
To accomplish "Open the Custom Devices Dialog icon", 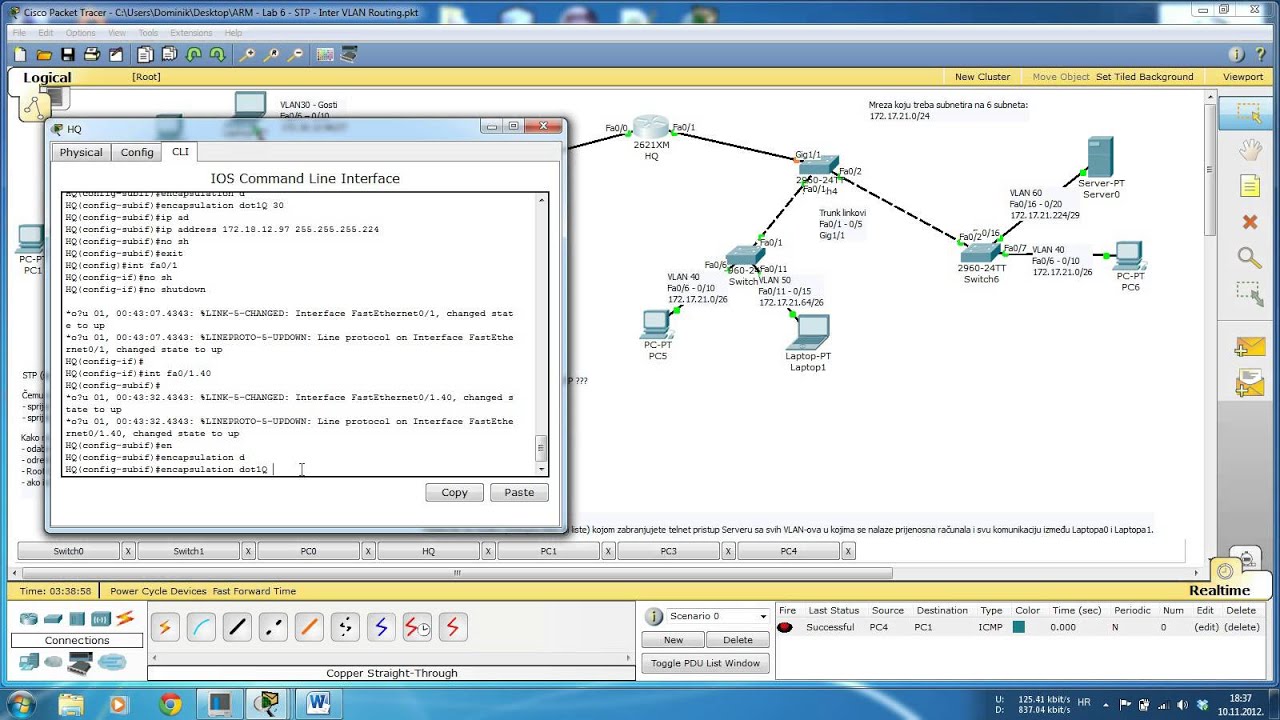I will coord(350,55).
